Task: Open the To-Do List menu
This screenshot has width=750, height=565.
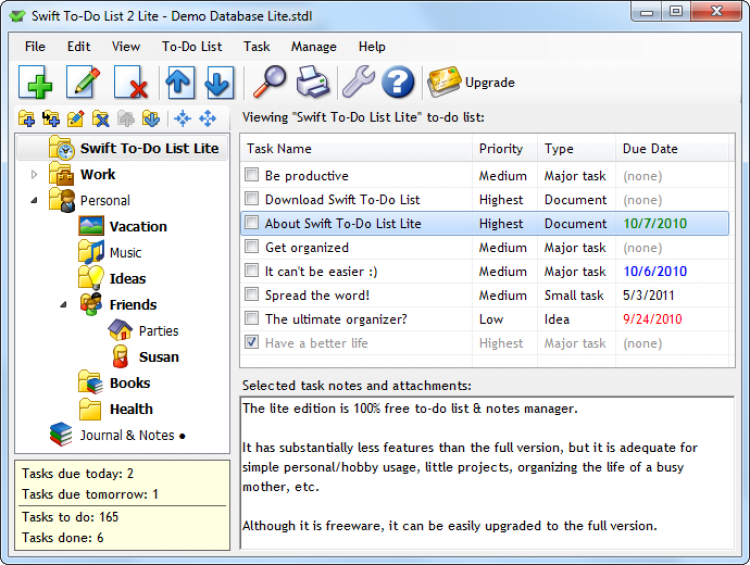Action: coord(192,47)
